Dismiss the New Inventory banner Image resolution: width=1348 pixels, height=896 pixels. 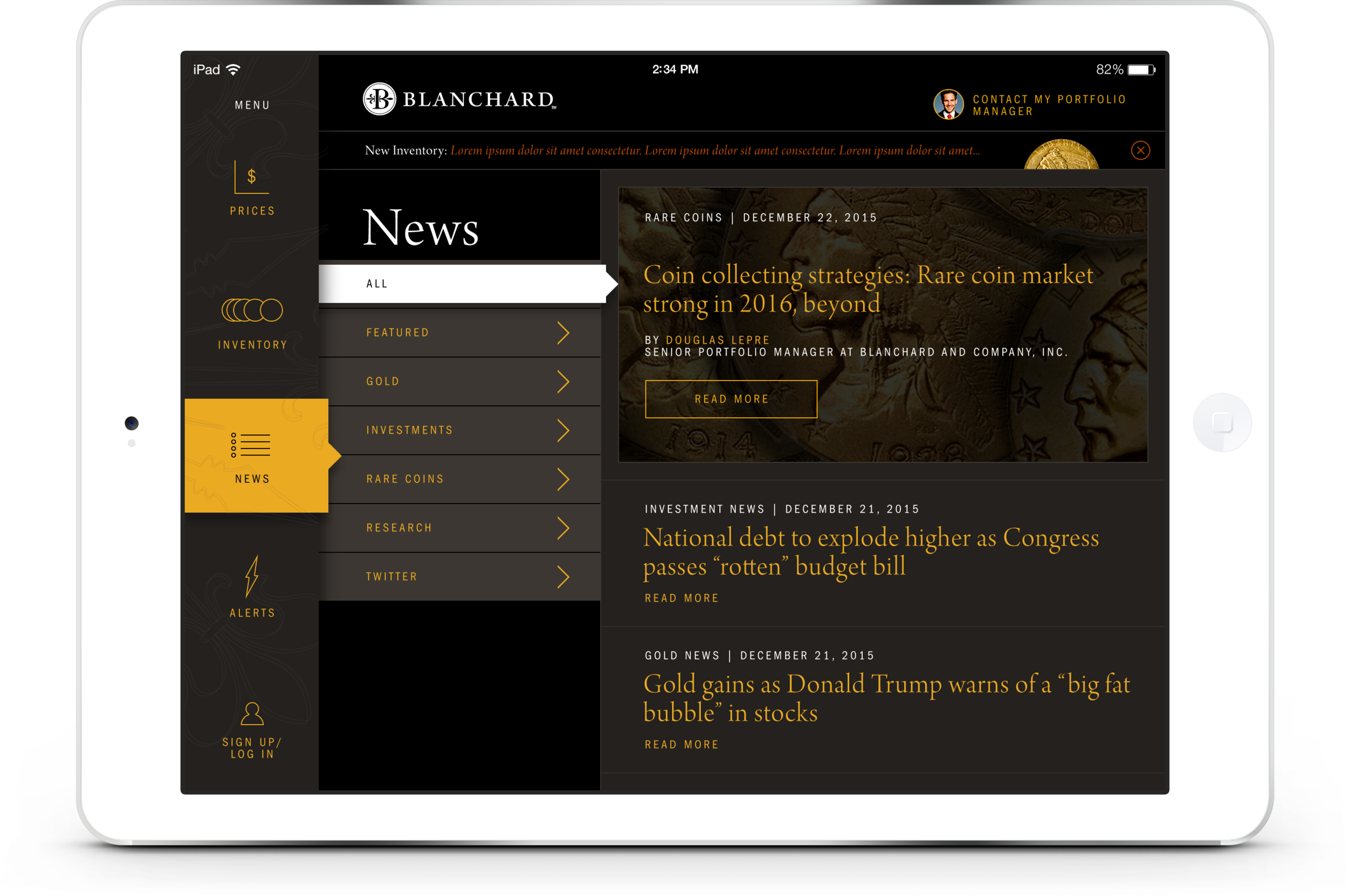point(1140,150)
